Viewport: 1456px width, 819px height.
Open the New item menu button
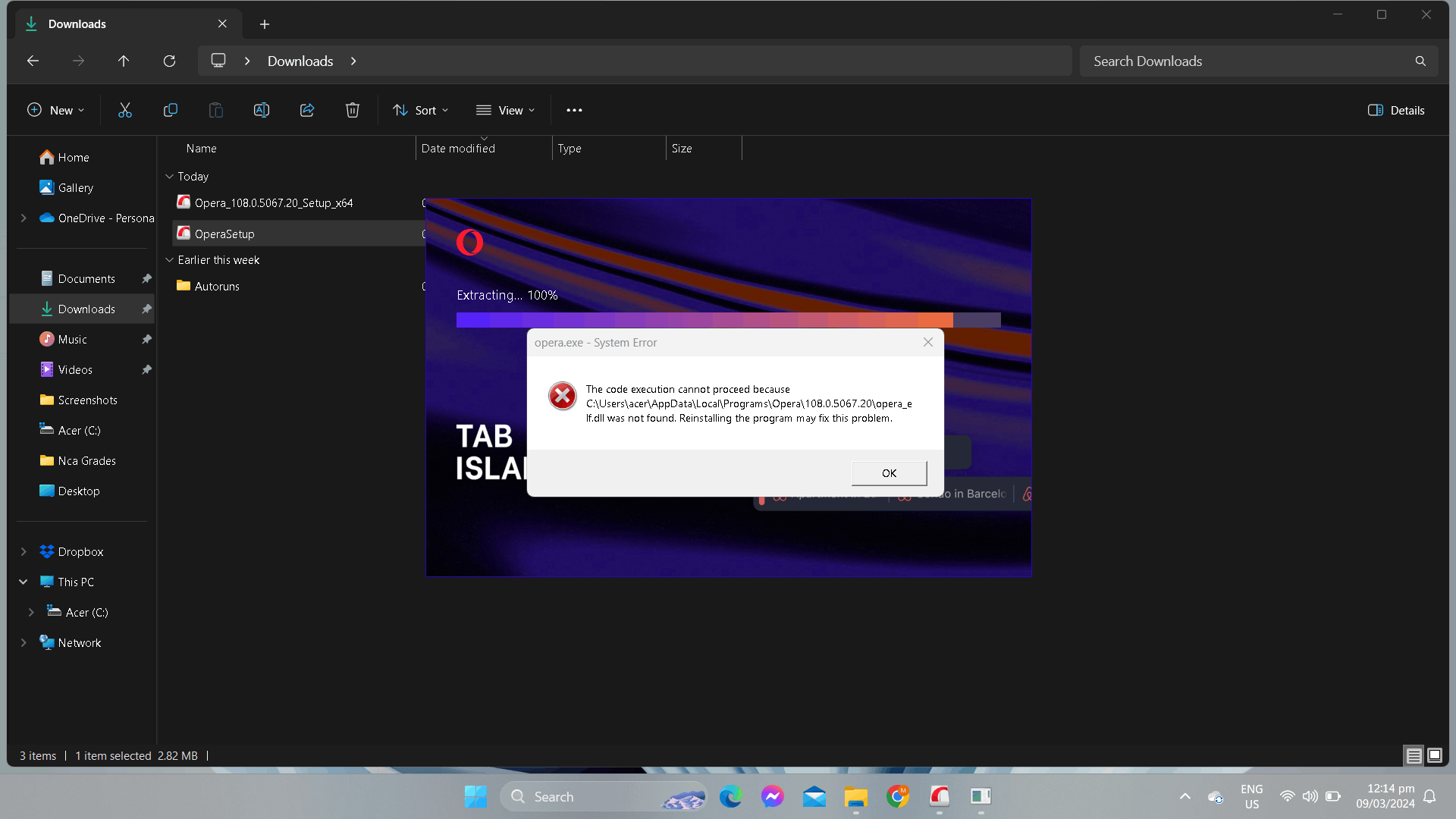[56, 111]
